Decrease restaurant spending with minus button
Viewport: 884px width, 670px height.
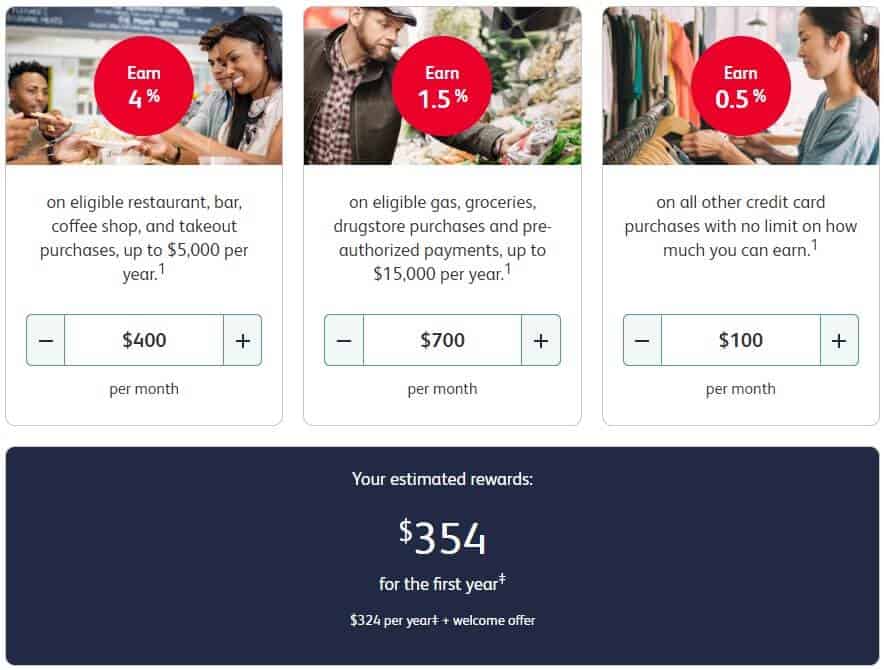[x=46, y=340]
